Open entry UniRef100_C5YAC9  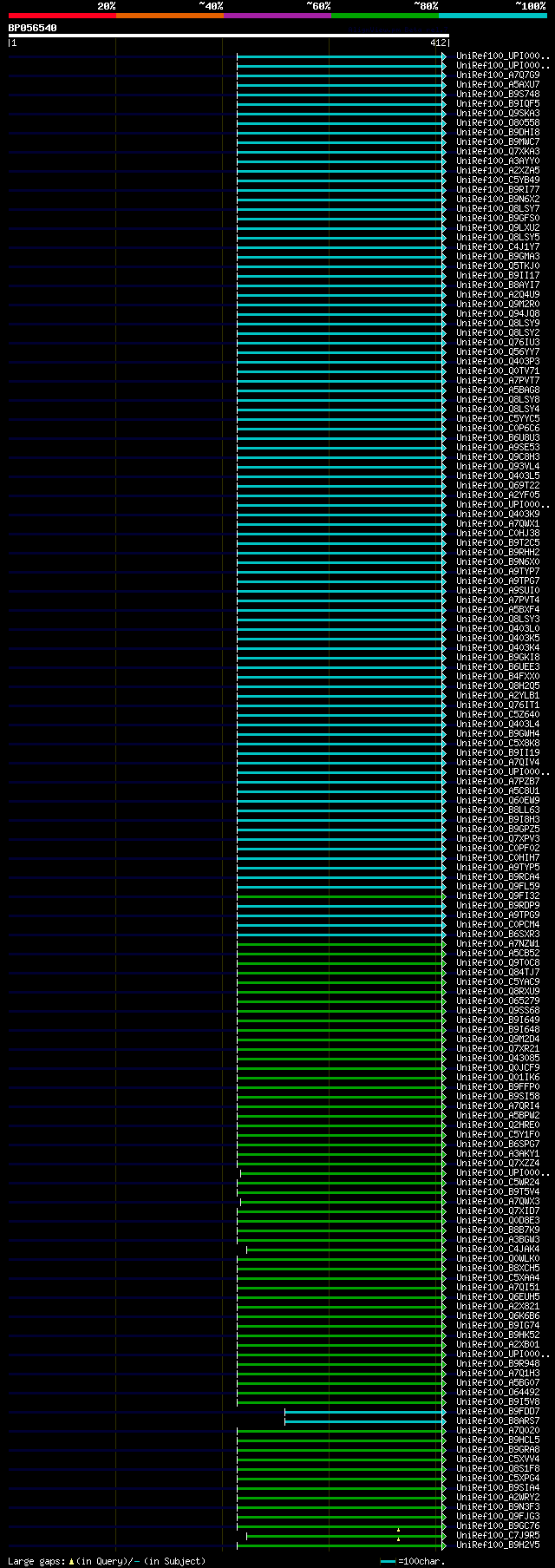498,982
